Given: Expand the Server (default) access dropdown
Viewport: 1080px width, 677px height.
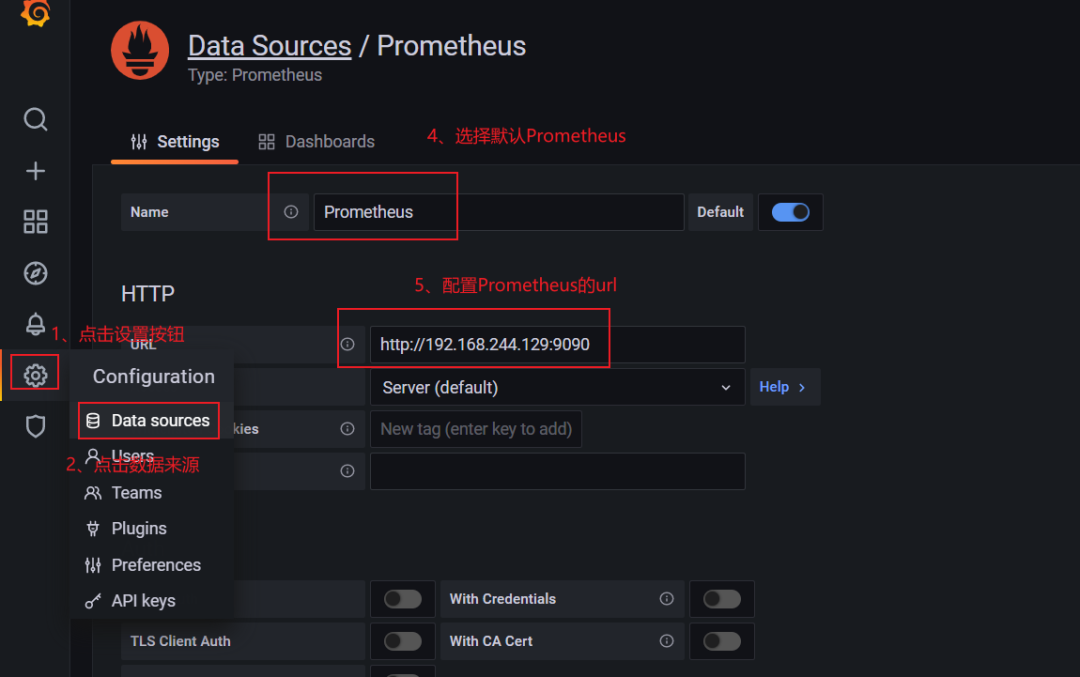Looking at the screenshot, I should (557, 387).
